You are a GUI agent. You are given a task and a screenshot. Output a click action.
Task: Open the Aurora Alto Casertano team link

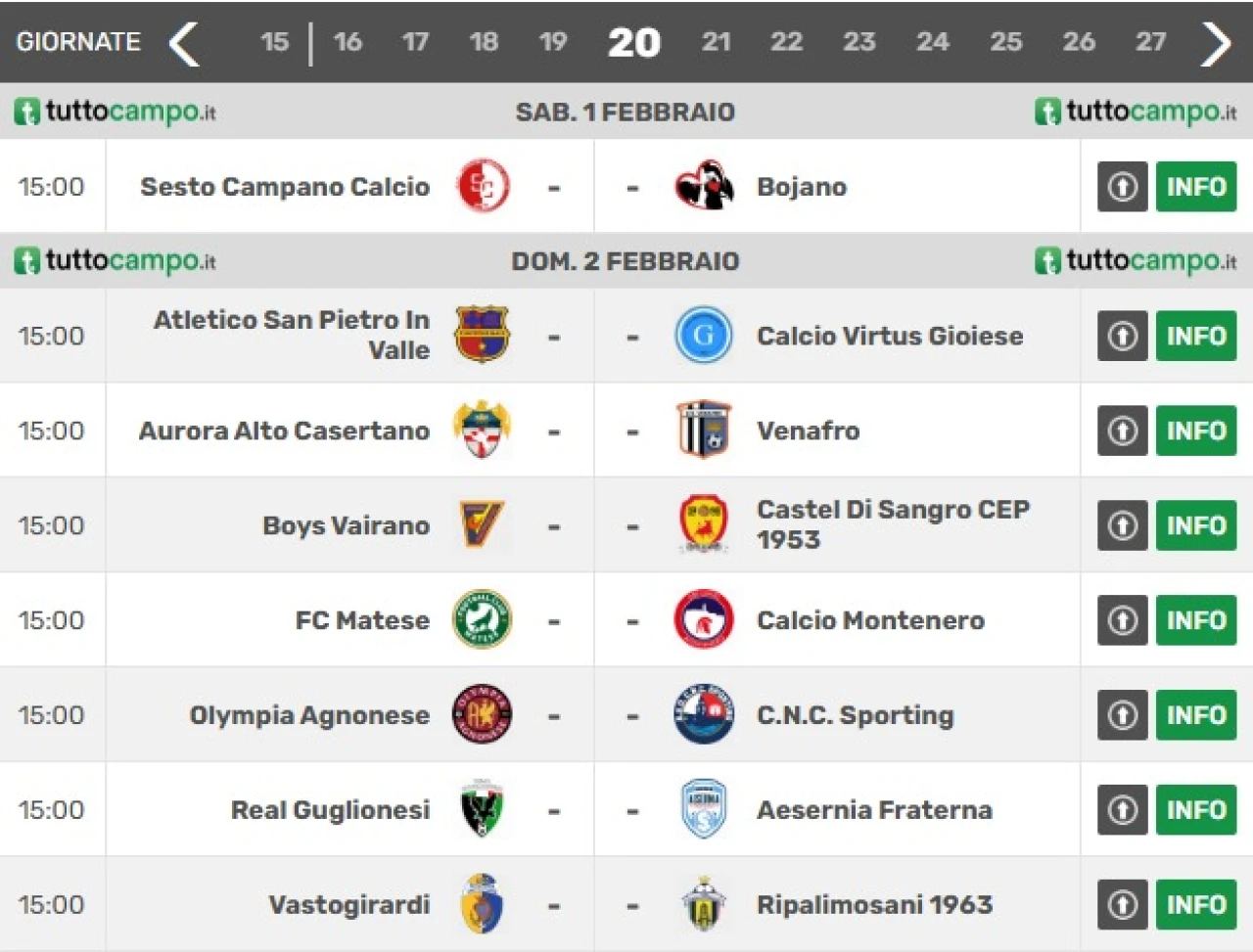click(284, 431)
